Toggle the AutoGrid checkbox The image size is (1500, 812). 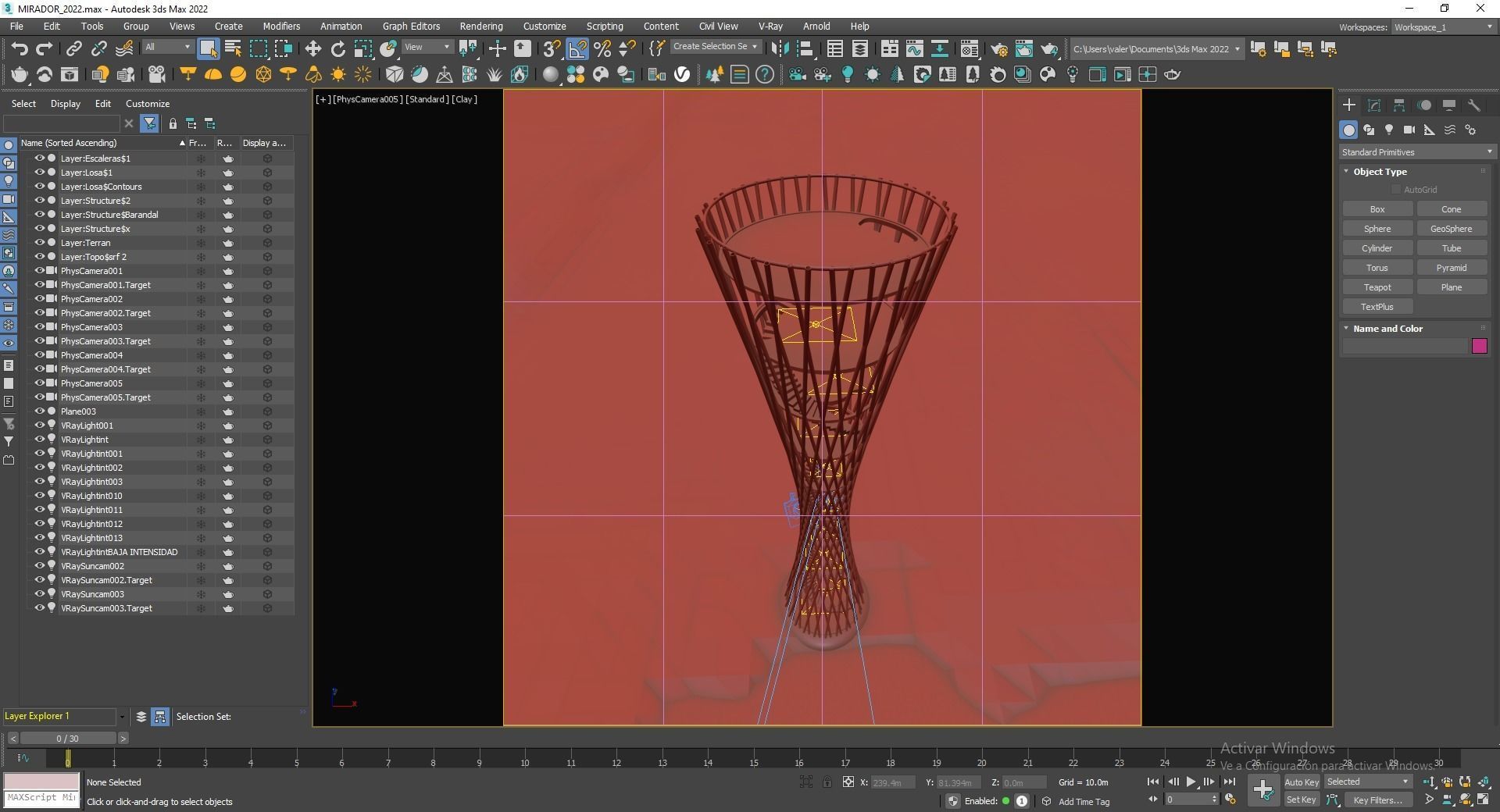tap(1396, 190)
